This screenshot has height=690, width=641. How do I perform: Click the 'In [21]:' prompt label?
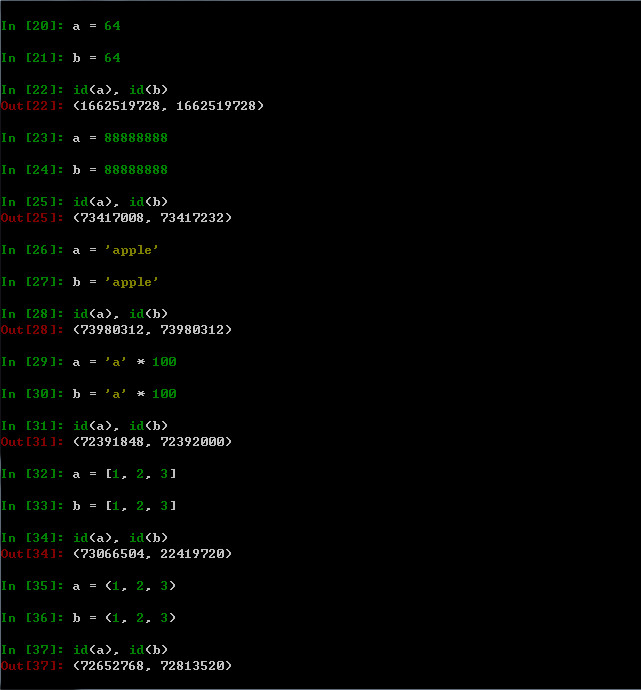[32, 58]
